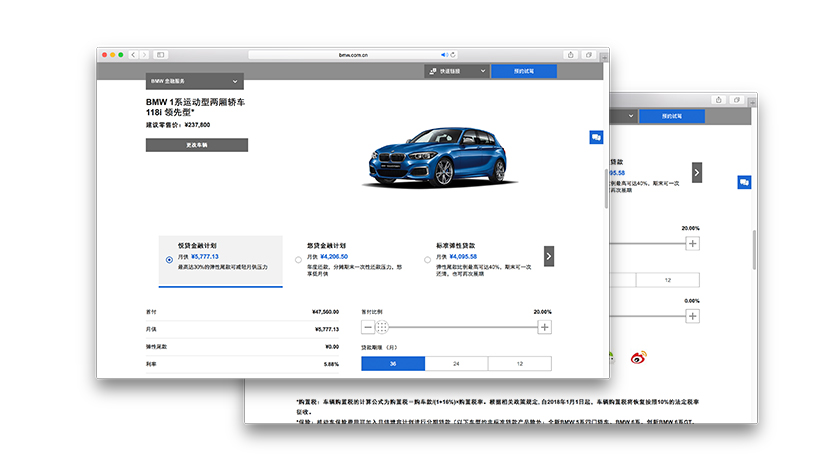Click the 更改车辆 change vehicle button
The height and width of the screenshot is (473, 840).
(x=197, y=145)
